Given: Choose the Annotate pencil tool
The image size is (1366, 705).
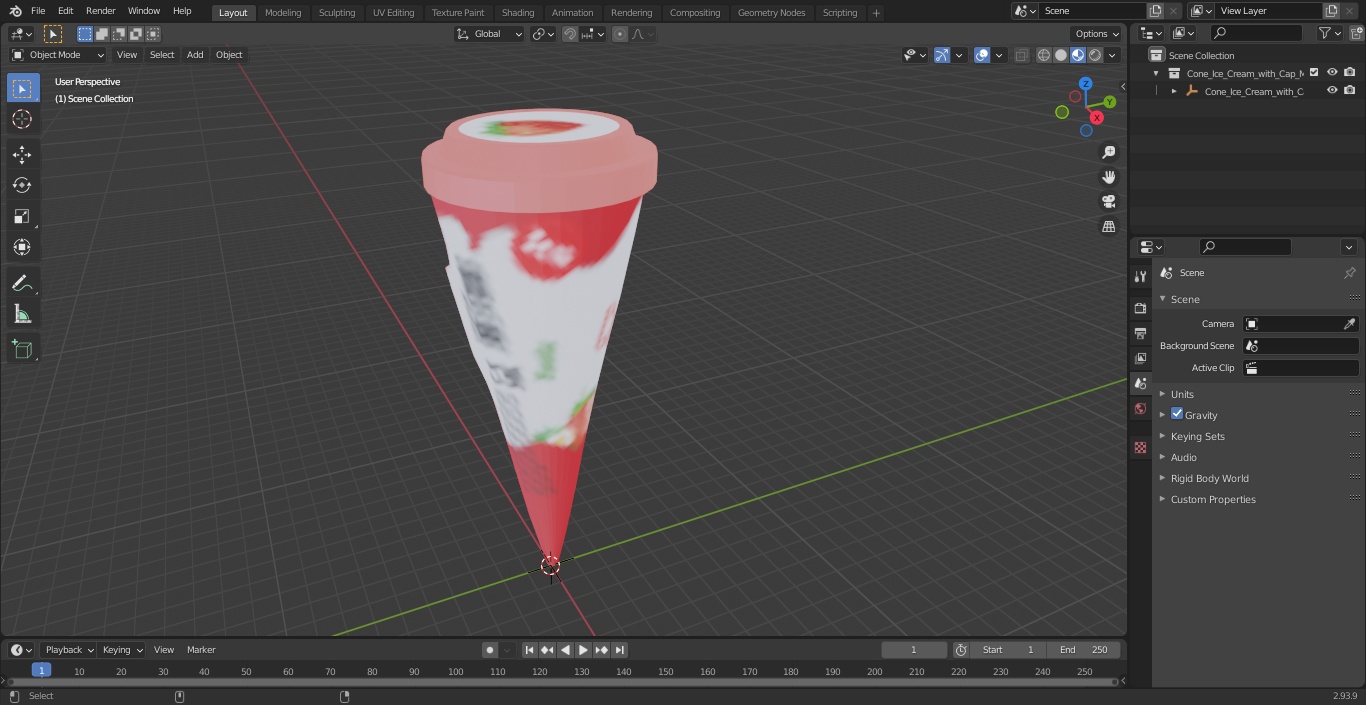Looking at the screenshot, I should (22, 283).
